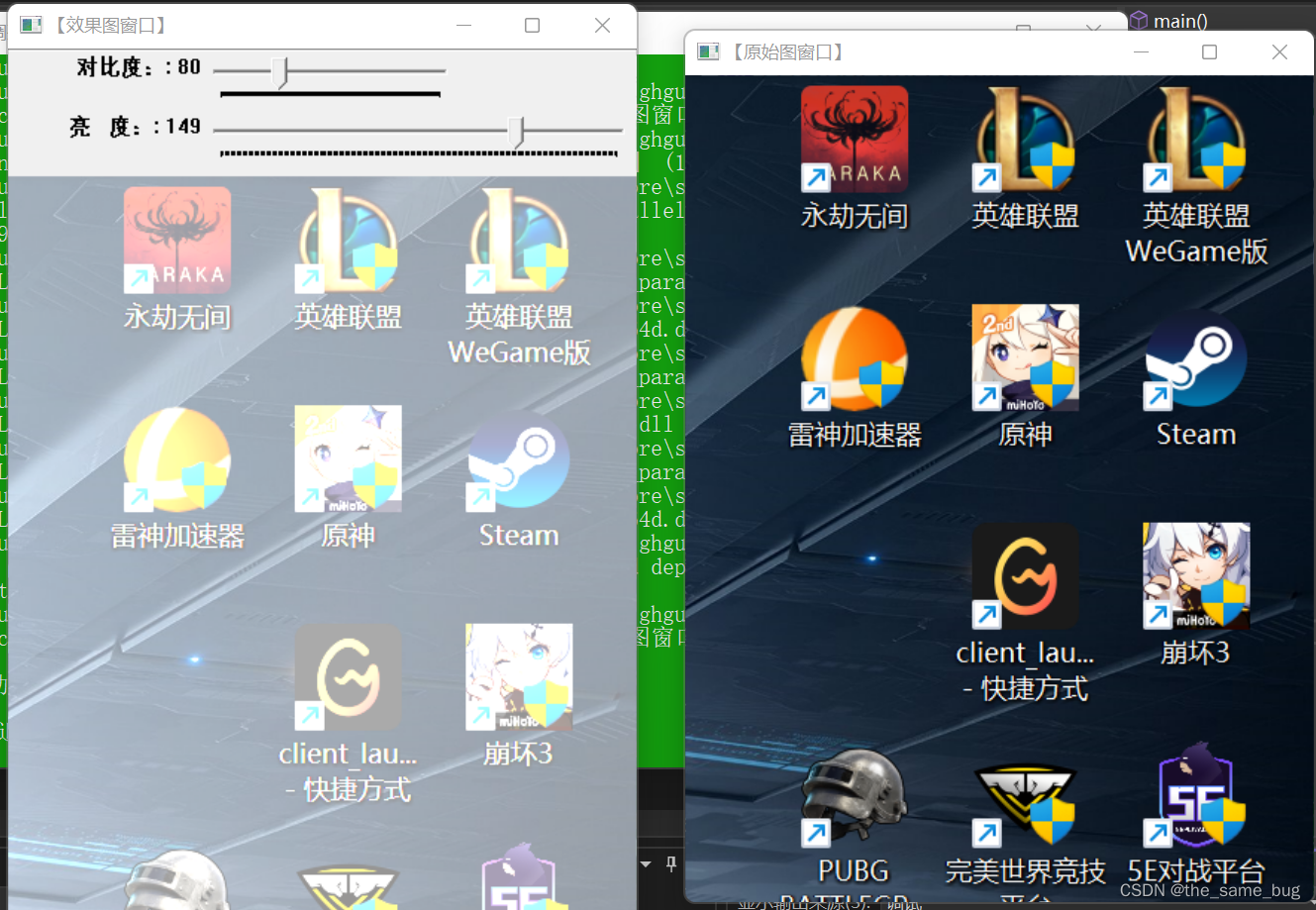Click 英雄联盟 WeGame版 label in original window
Image resolution: width=1316 pixels, height=910 pixels.
coord(1196,234)
